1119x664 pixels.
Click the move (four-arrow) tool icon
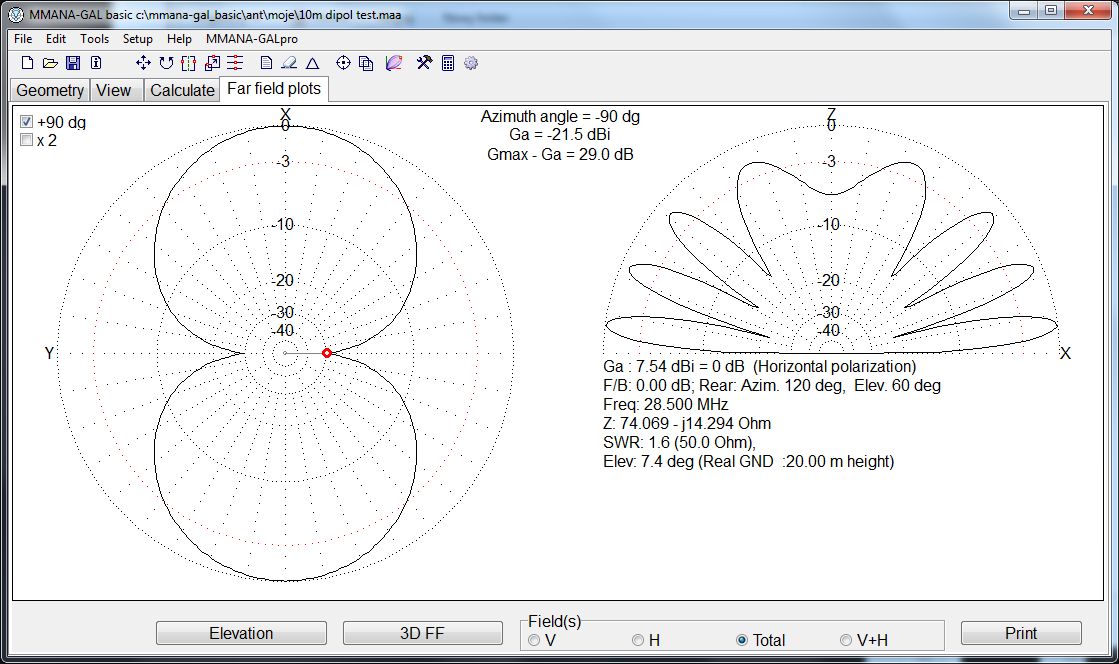point(143,63)
